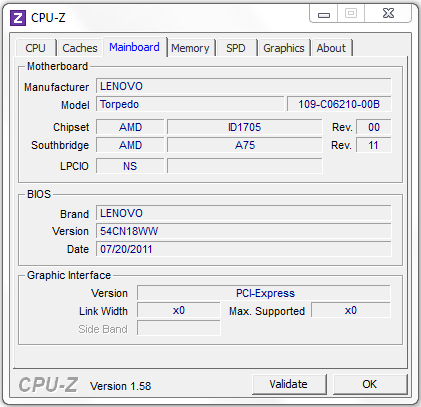Viewport: 421px width, 407px height.
Task: Minimize the CPU-Z window
Action: [x=324, y=14]
